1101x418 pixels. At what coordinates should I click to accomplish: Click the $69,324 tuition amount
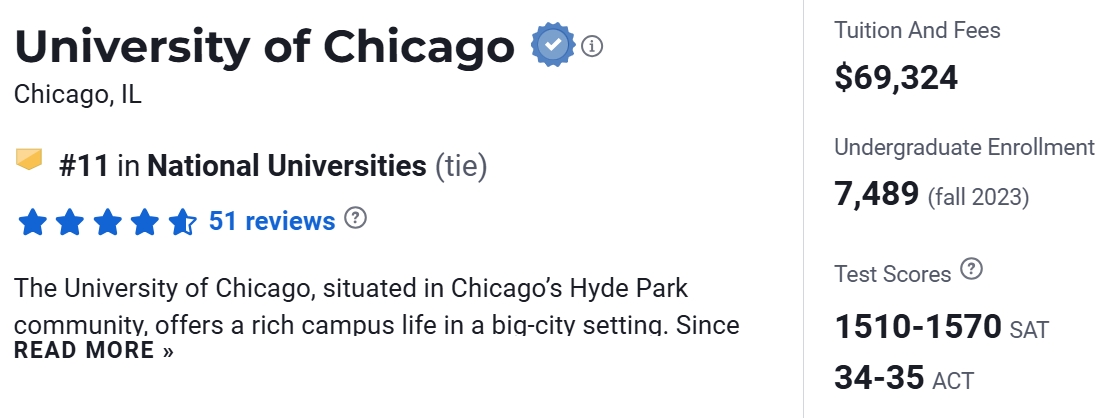(x=896, y=77)
